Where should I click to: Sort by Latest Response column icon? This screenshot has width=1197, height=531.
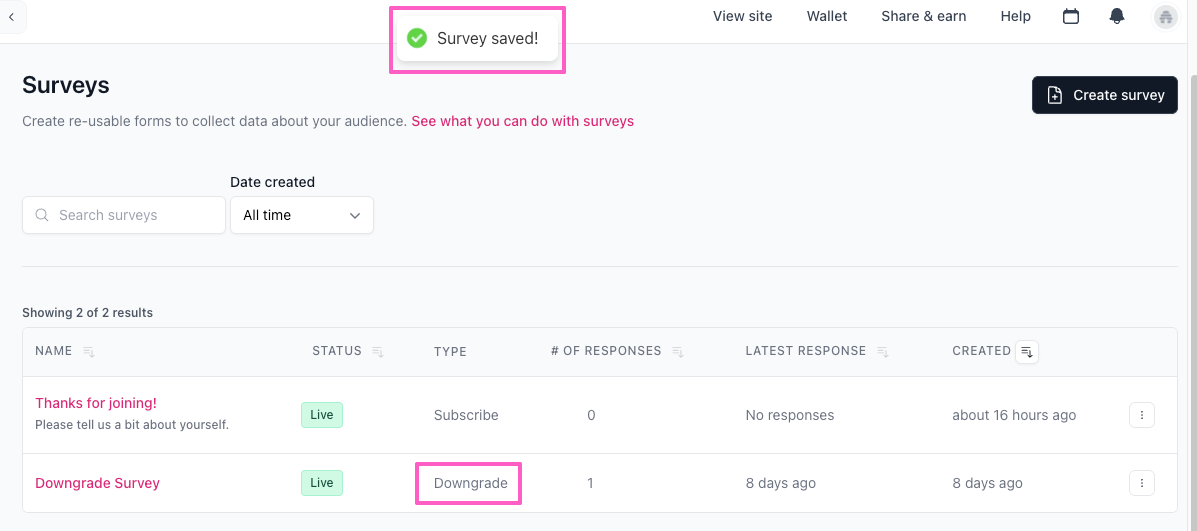[x=883, y=352]
